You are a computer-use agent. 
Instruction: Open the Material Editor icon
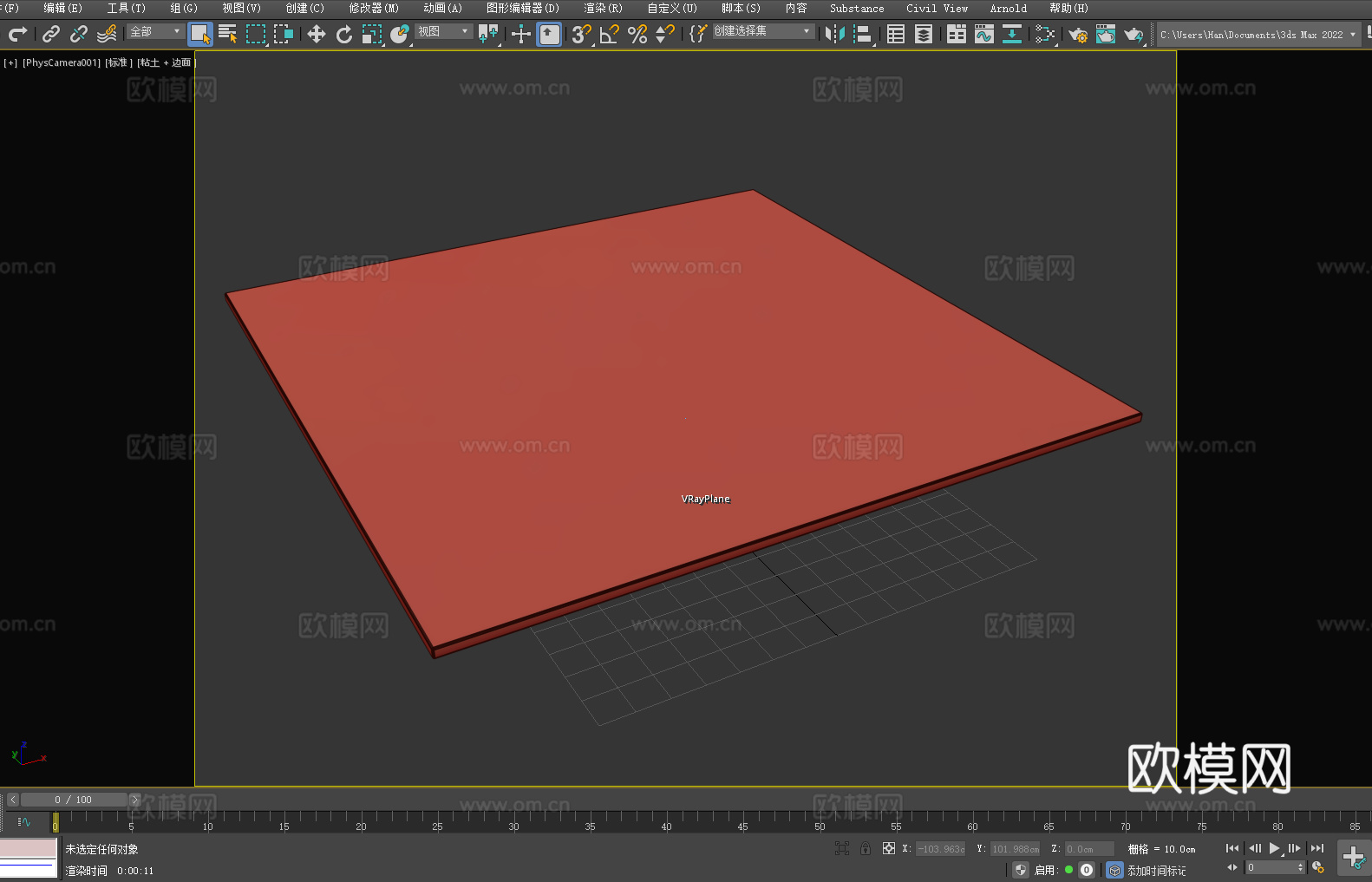(1045, 34)
